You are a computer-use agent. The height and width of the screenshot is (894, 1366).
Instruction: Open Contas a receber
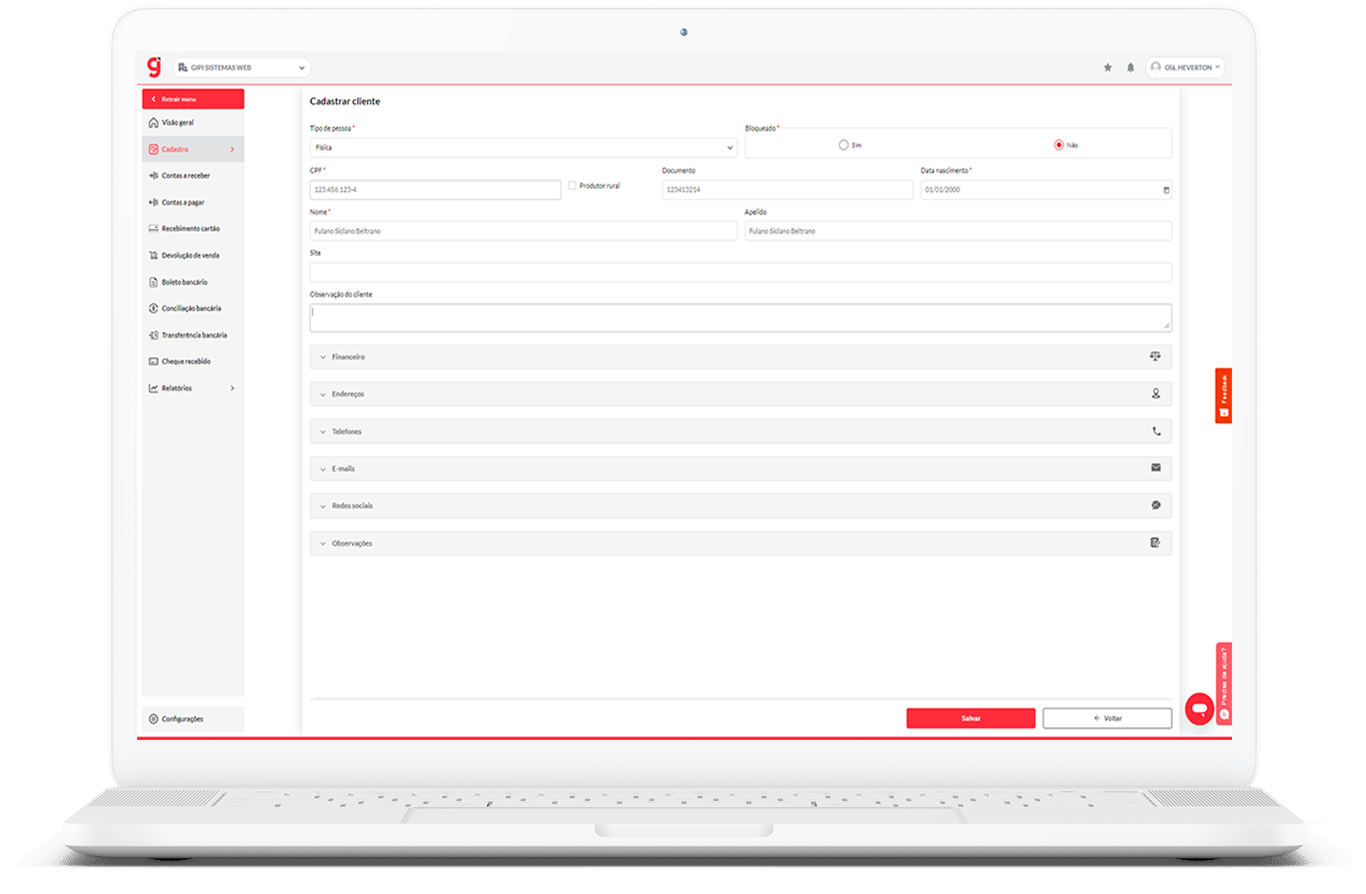193,176
